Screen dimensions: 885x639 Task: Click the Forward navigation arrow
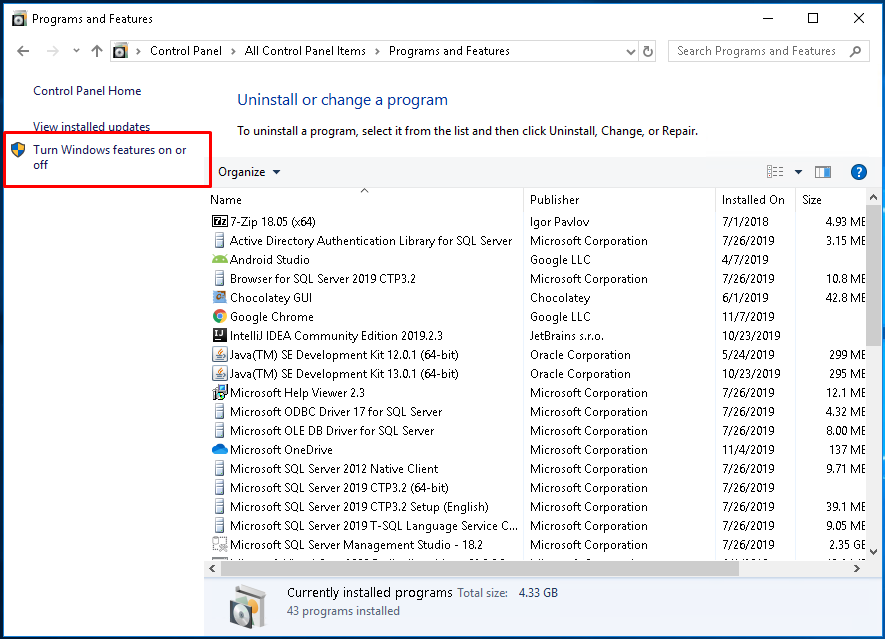click(x=52, y=51)
